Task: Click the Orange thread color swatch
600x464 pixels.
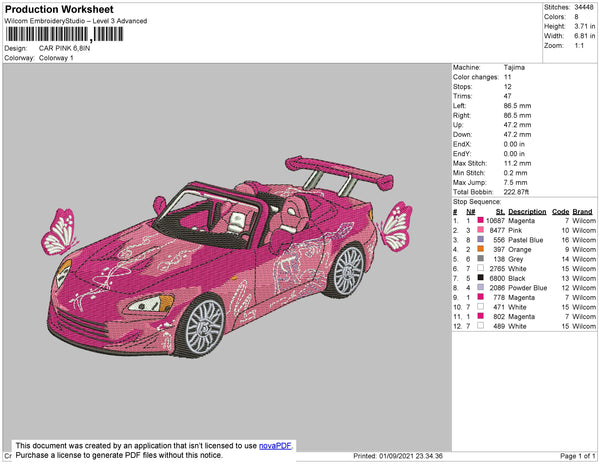Action: coord(481,249)
